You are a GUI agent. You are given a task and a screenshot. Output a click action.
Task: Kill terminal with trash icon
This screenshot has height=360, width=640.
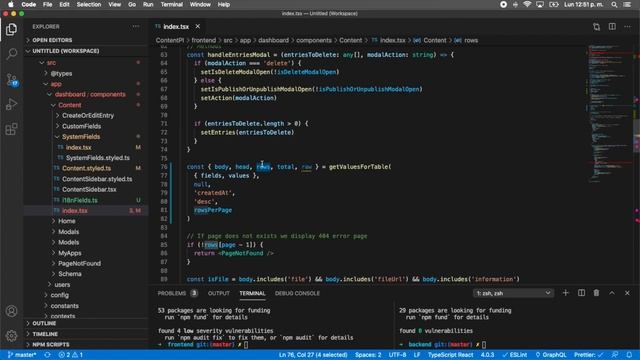coord(596,293)
